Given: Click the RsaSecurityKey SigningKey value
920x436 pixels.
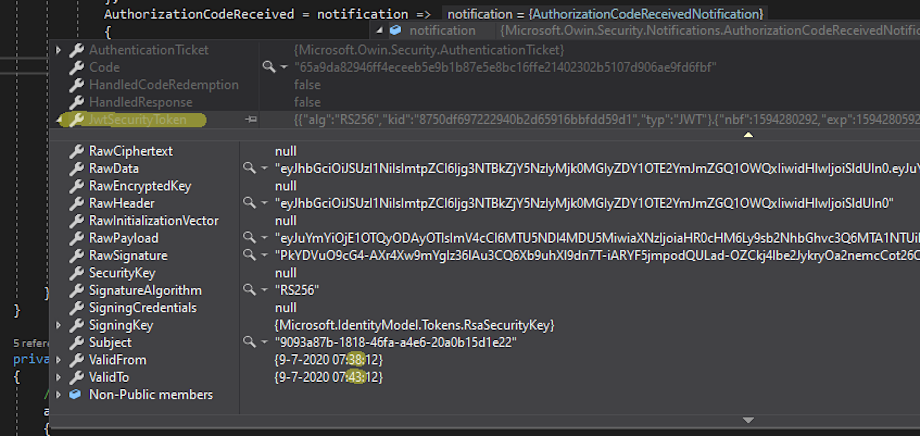Looking at the screenshot, I should 415,325.
